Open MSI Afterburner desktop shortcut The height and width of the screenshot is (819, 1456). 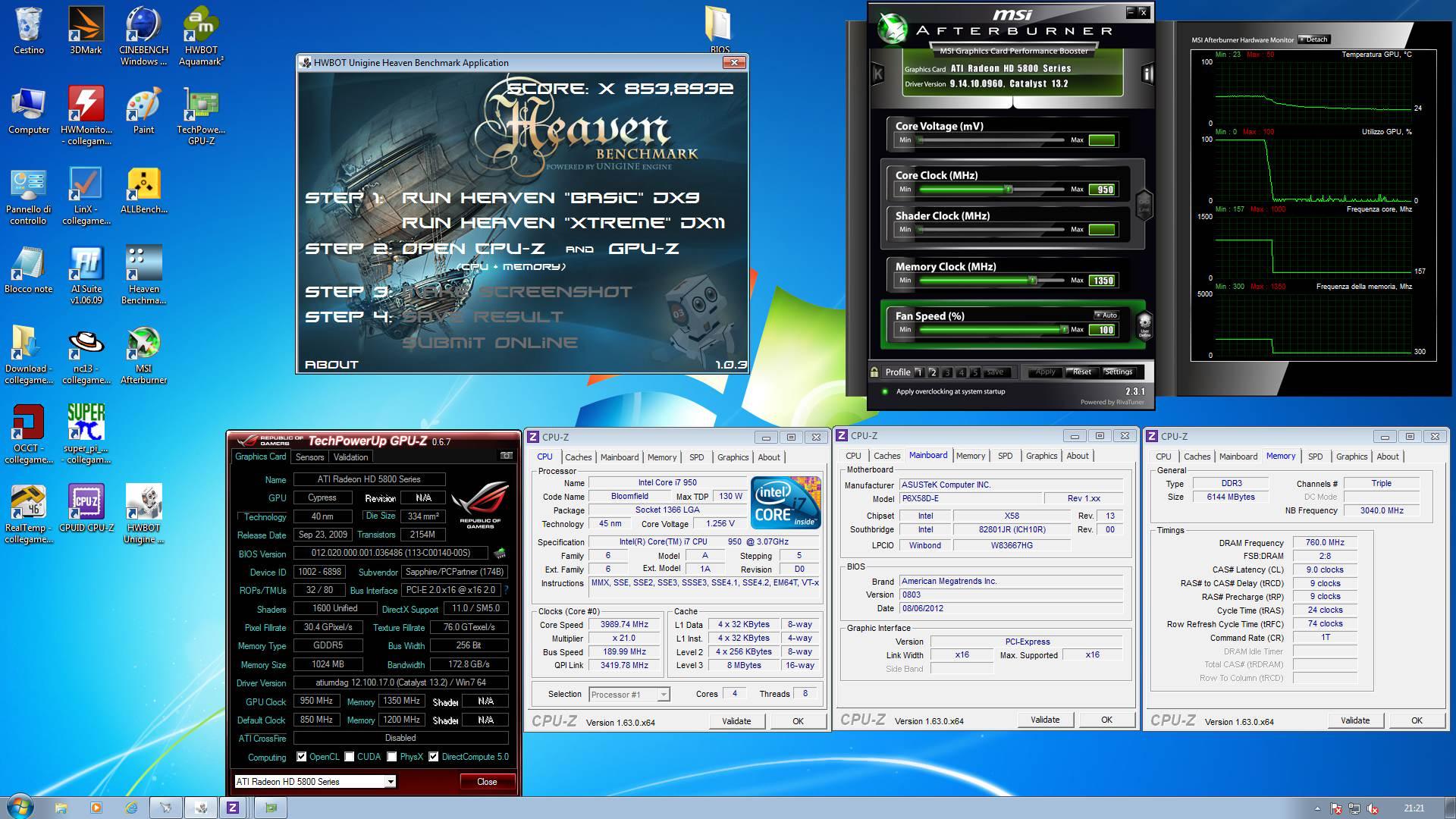point(143,354)
